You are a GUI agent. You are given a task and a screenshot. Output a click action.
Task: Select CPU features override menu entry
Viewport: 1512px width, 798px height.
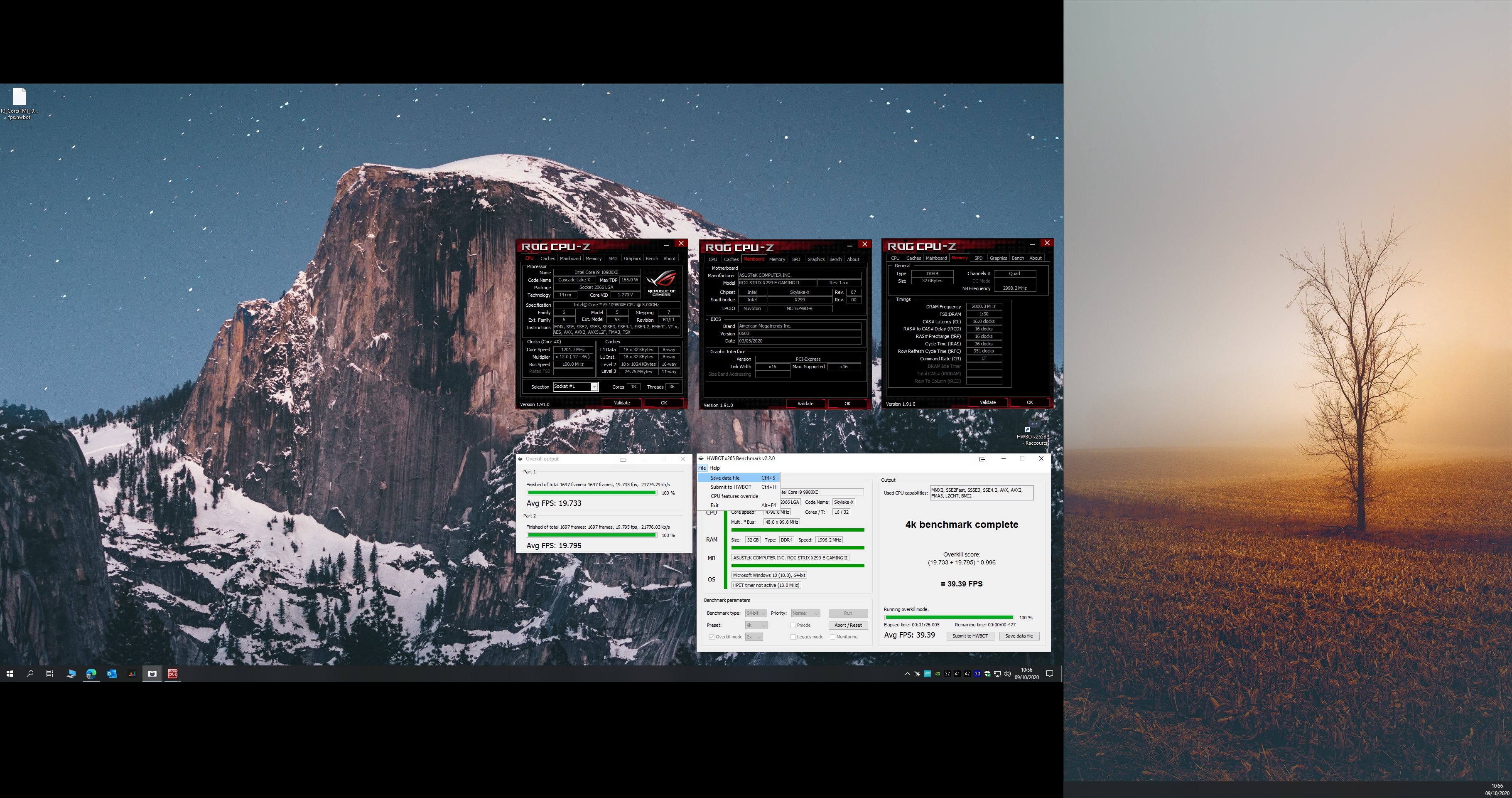pos(739,496)
